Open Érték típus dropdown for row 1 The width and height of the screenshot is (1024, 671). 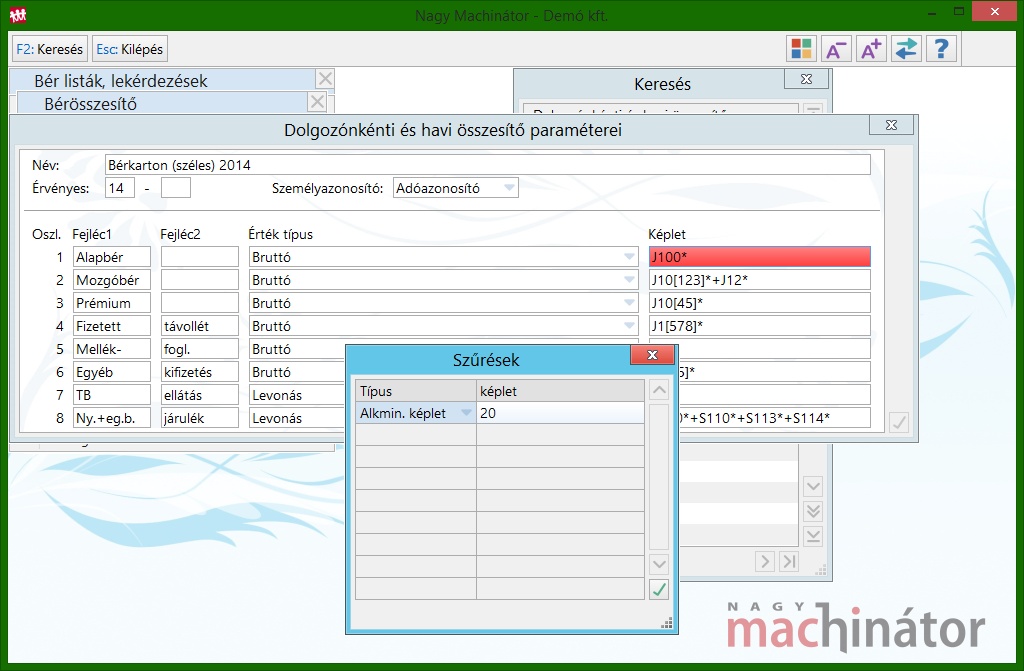click(629, 257)
